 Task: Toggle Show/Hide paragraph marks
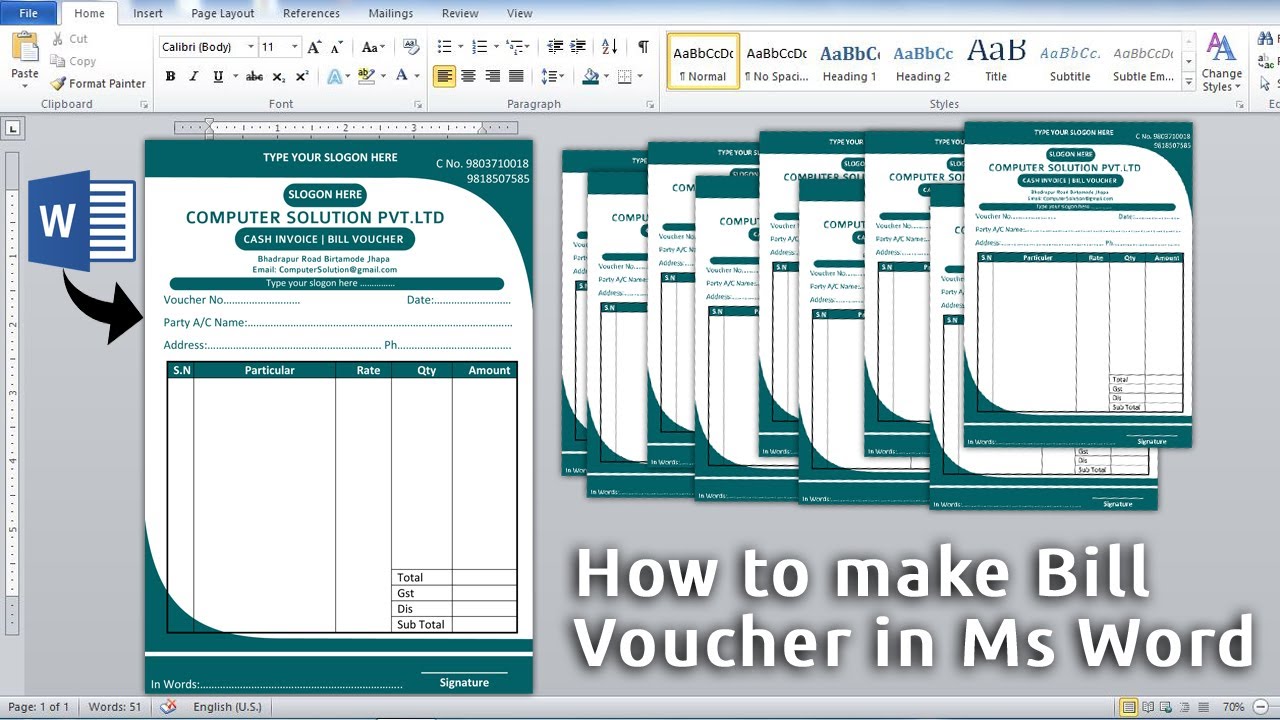(x=643, y=47)
